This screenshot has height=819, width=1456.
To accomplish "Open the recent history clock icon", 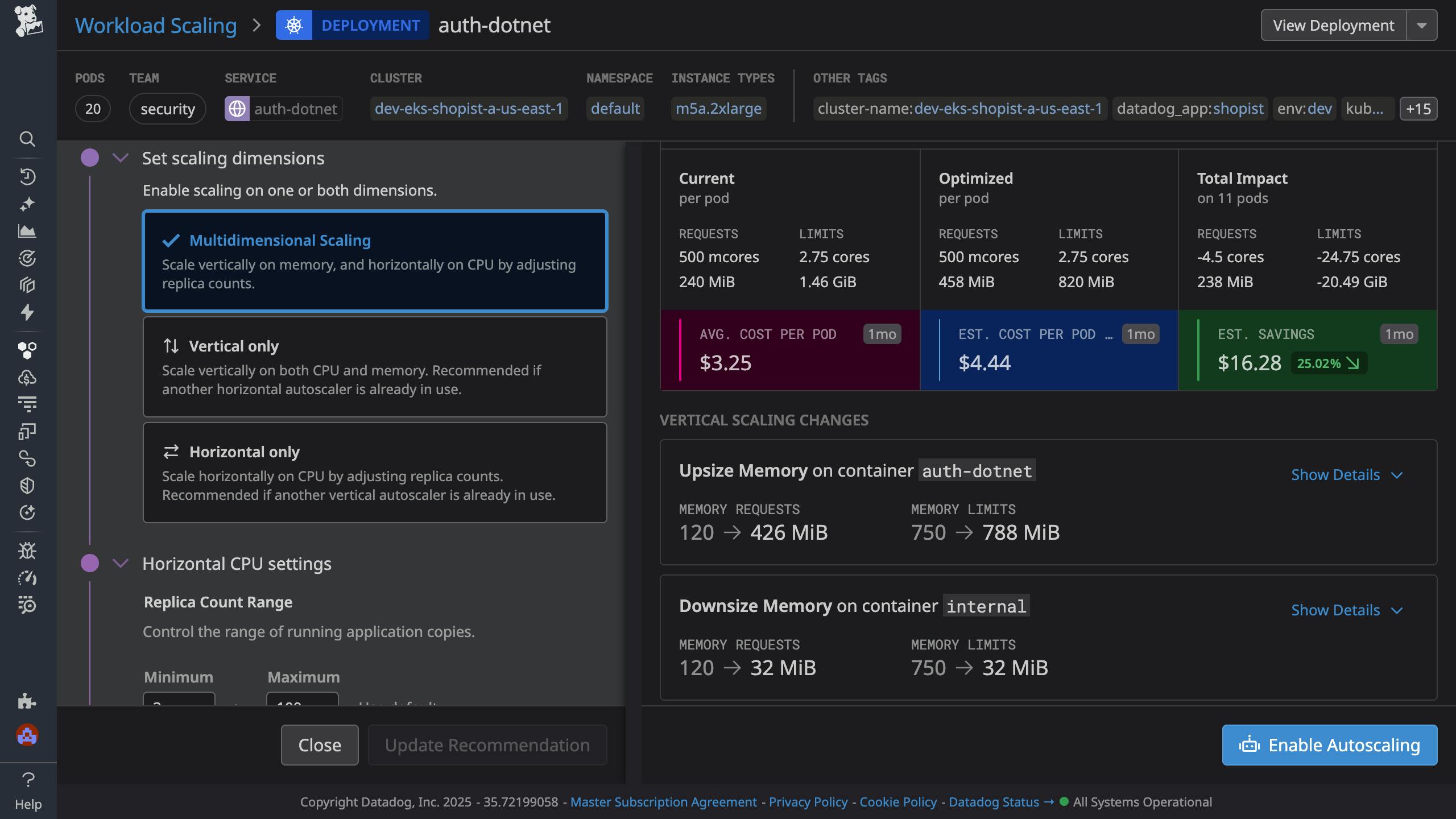I will 27,176.
